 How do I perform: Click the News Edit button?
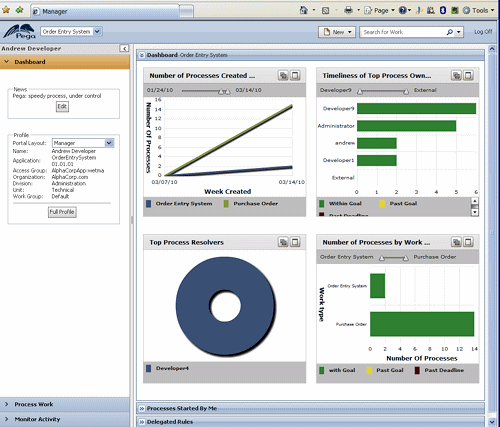tap(62, 106)
